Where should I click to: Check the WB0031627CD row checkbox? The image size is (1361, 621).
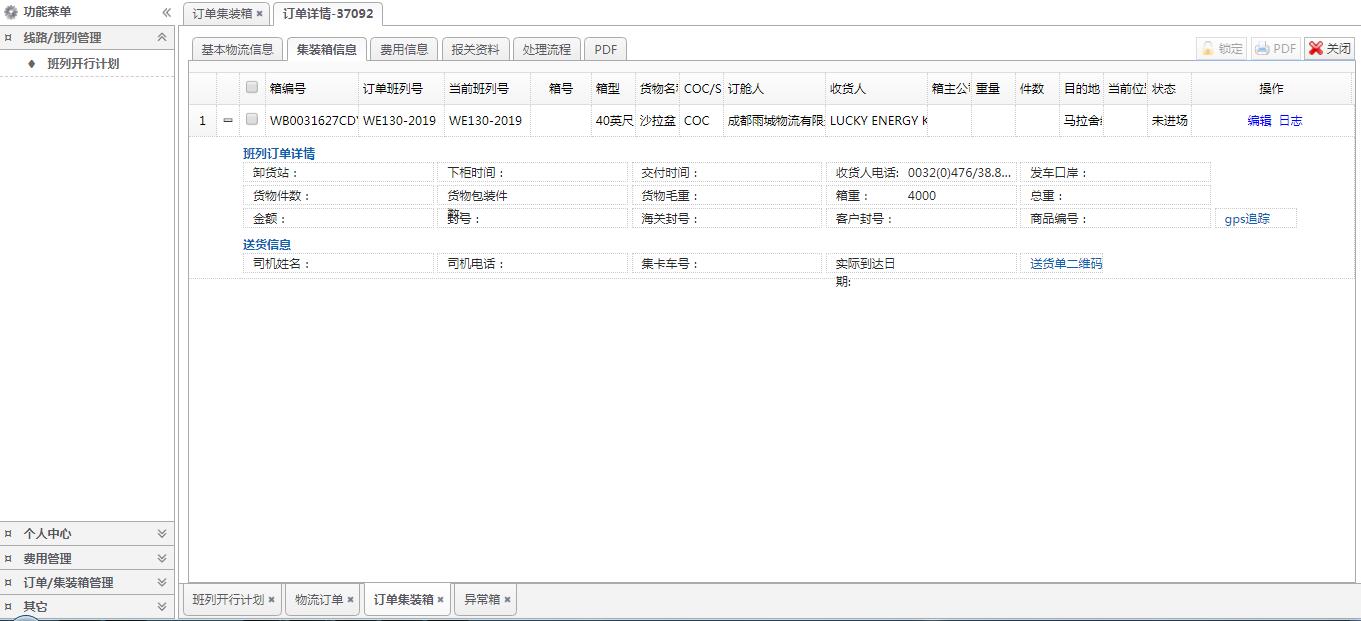tap(252, 120)
